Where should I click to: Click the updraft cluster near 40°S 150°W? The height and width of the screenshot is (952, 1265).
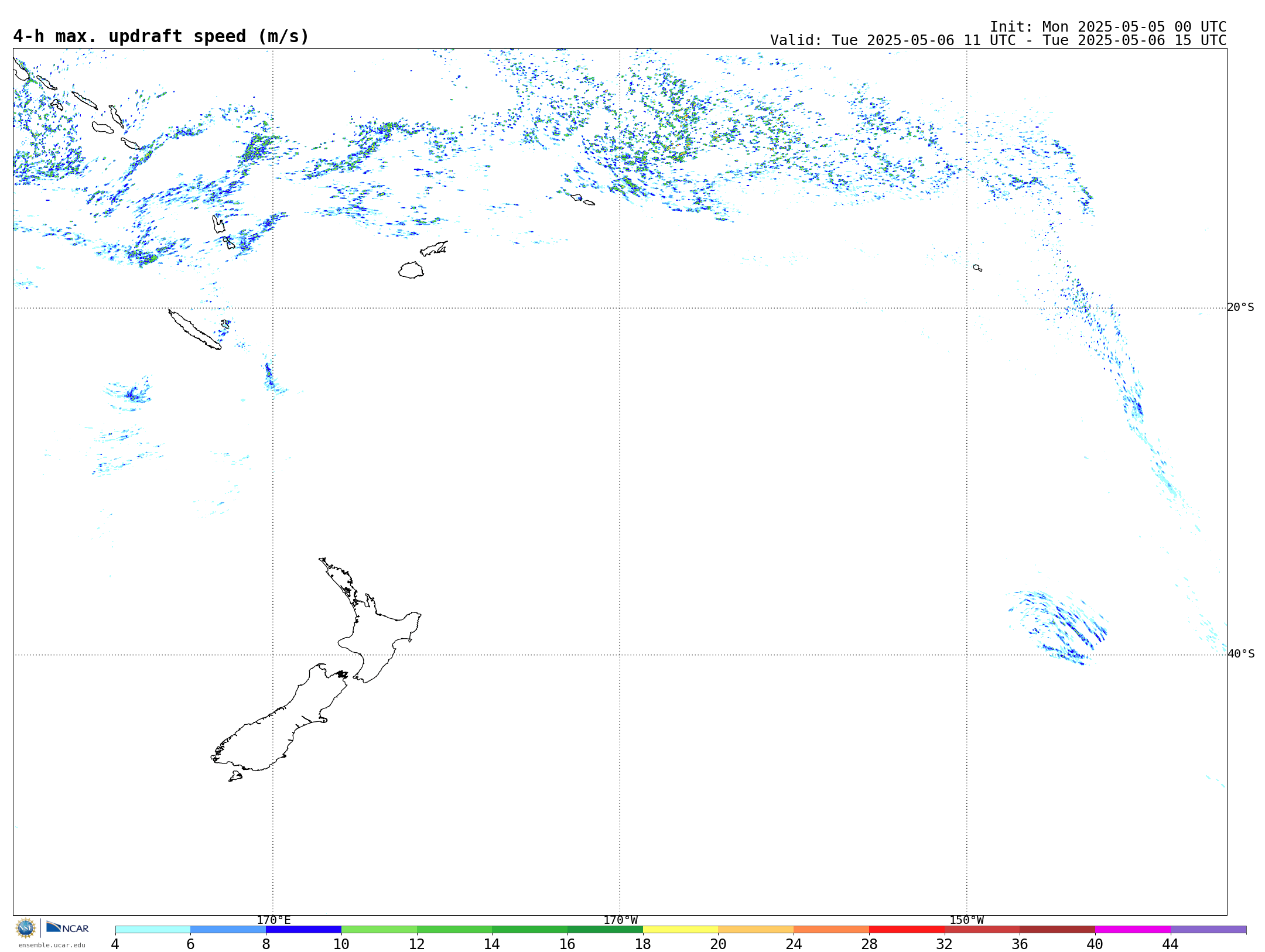point(1060,628)
